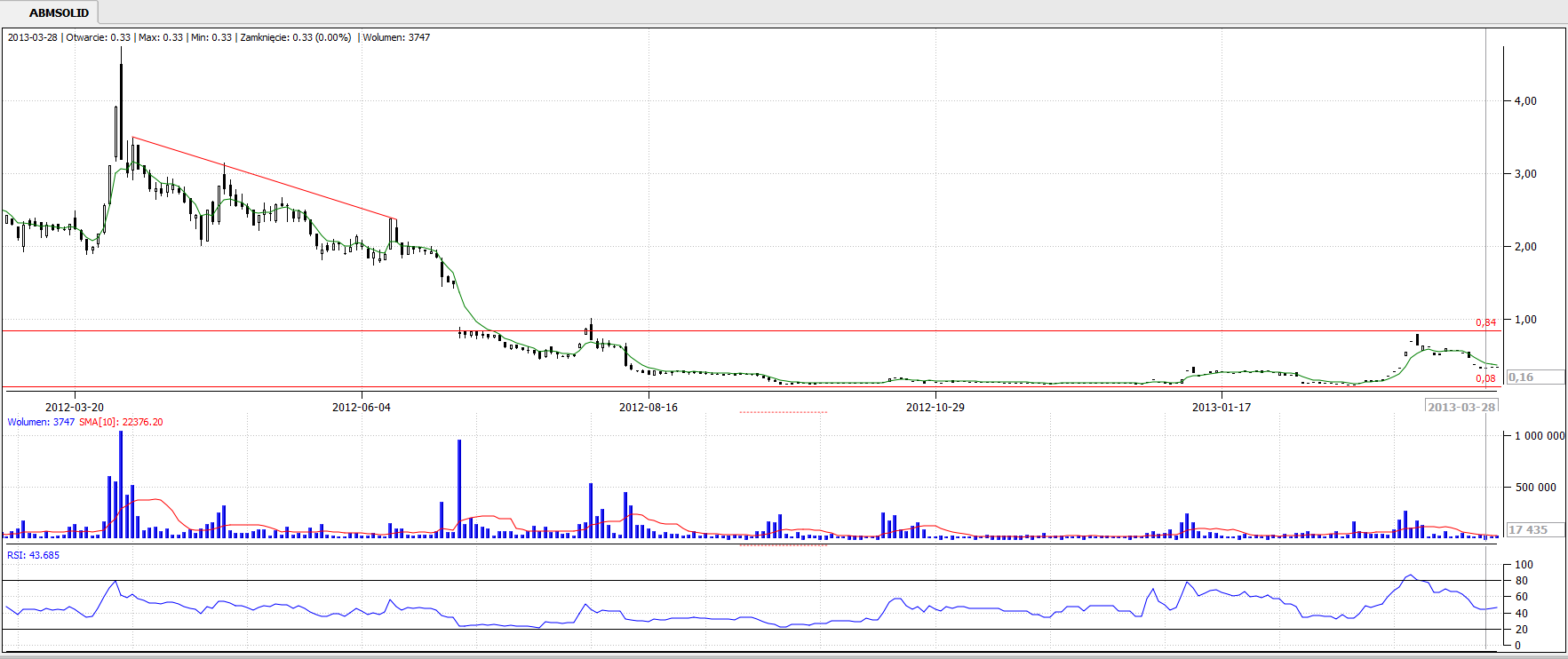1568x659 pixels.
Task: Click the 2012-06-04 date label
Action: point(362,407)
